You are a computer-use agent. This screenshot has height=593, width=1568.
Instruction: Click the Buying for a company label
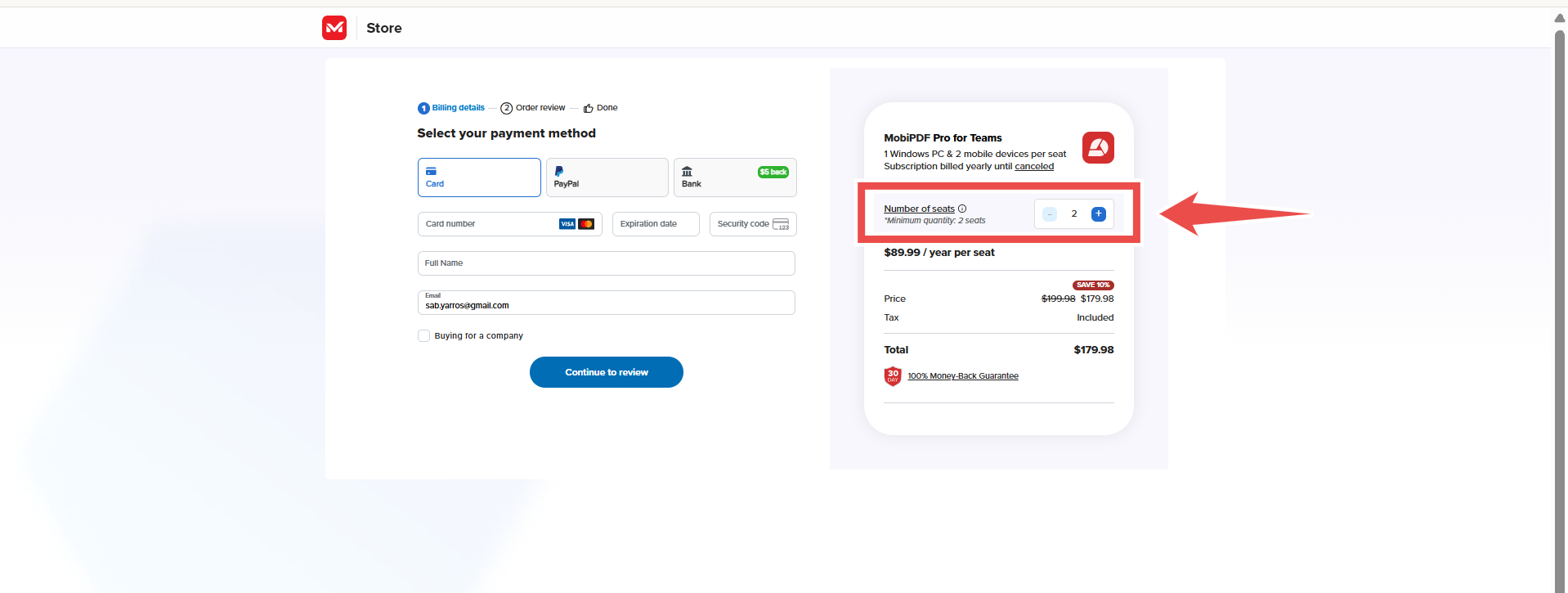(x=479, y=336)
